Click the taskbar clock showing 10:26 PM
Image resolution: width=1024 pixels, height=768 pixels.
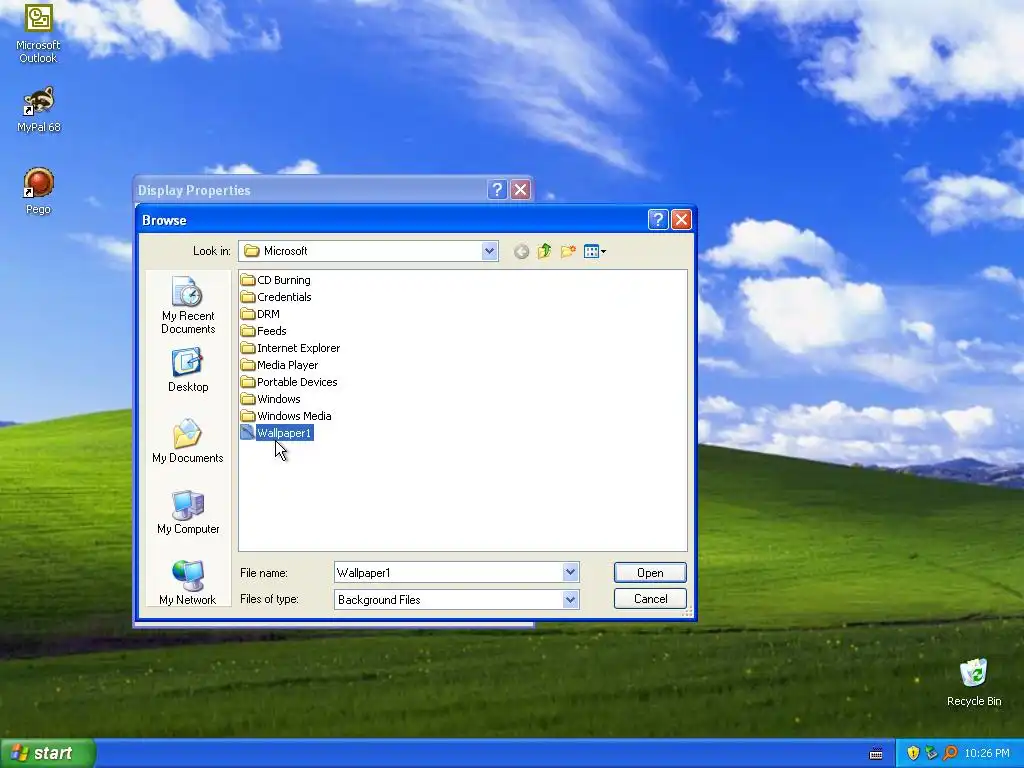pyautogui.click(x=987, y=754)
